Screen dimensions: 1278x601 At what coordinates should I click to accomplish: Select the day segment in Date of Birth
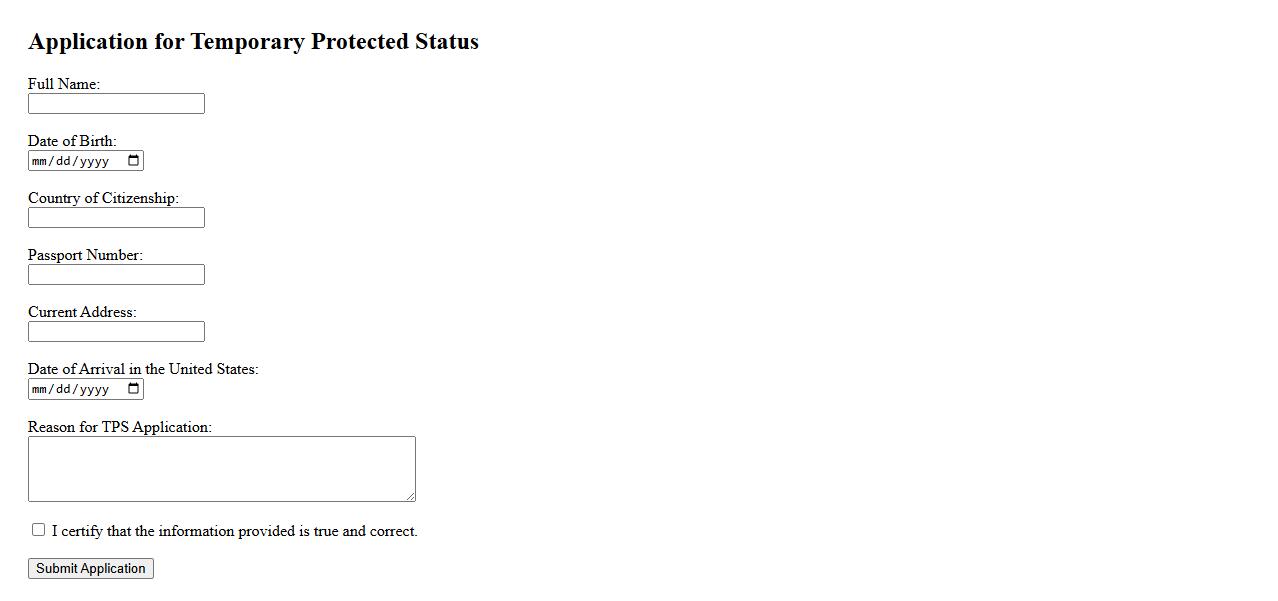[63, 161]
